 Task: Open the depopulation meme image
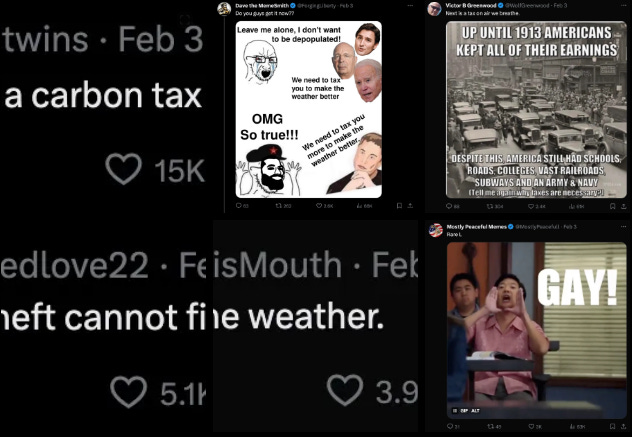(x=309, y=110)
